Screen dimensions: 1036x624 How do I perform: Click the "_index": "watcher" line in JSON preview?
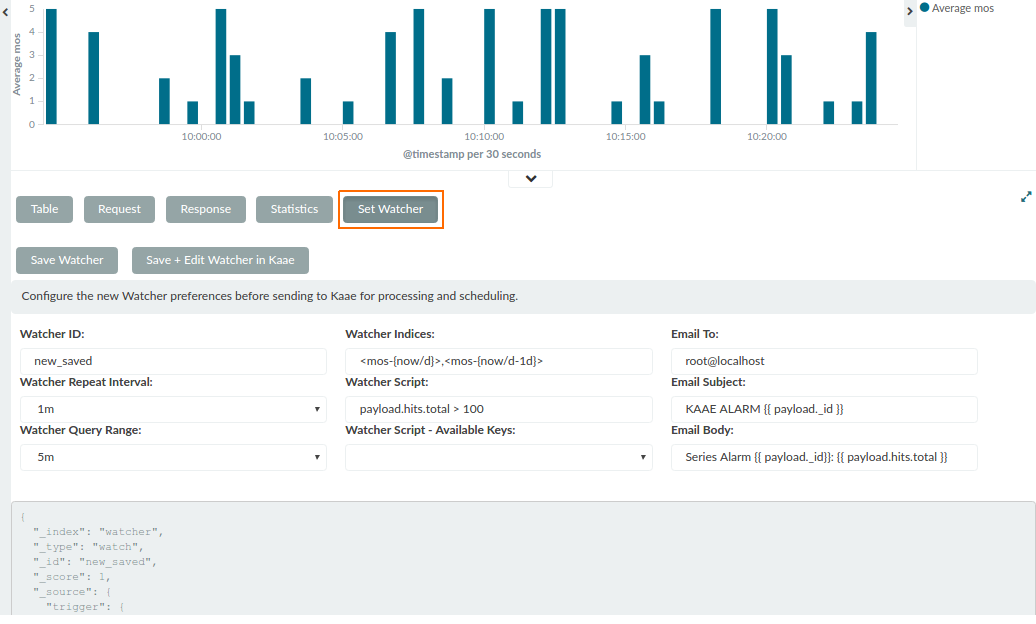coord(98,531)
